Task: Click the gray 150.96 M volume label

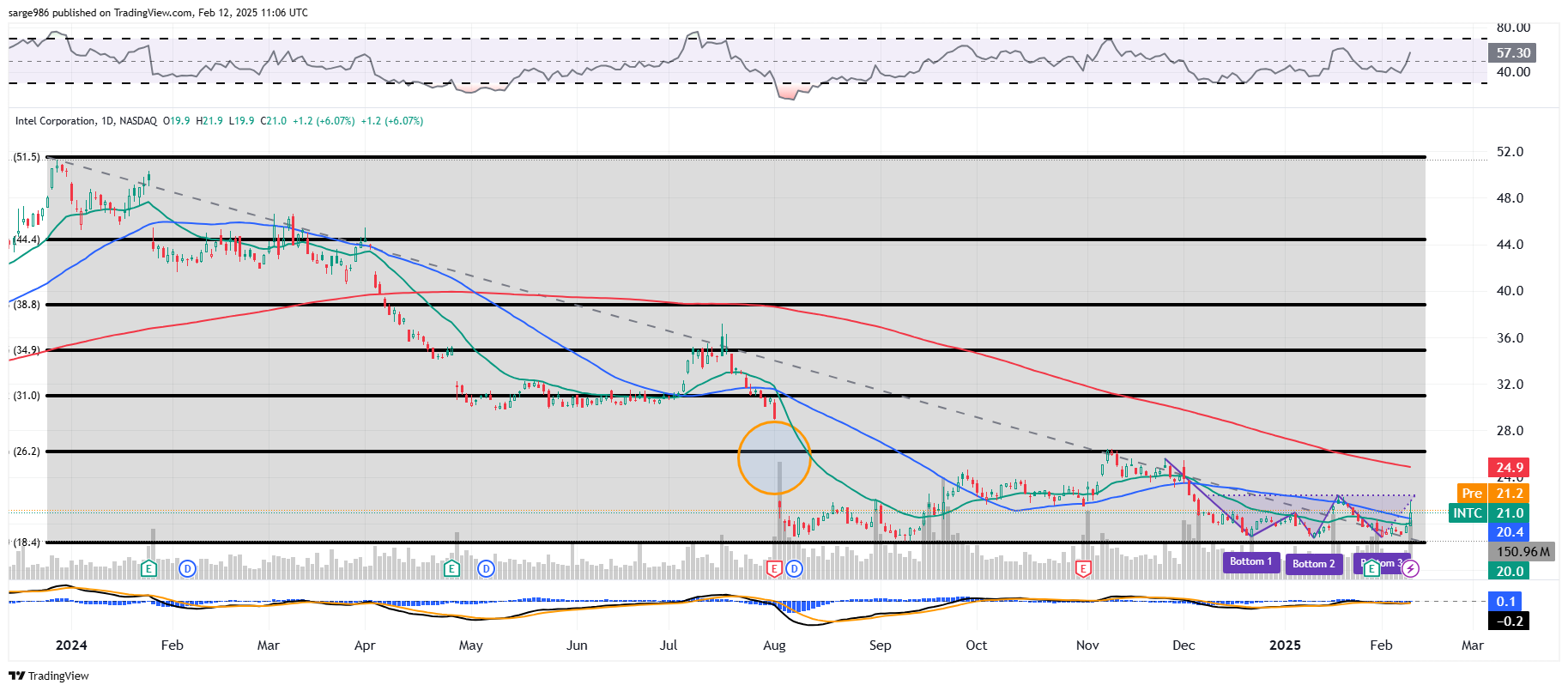Action: pos(1523,552)
